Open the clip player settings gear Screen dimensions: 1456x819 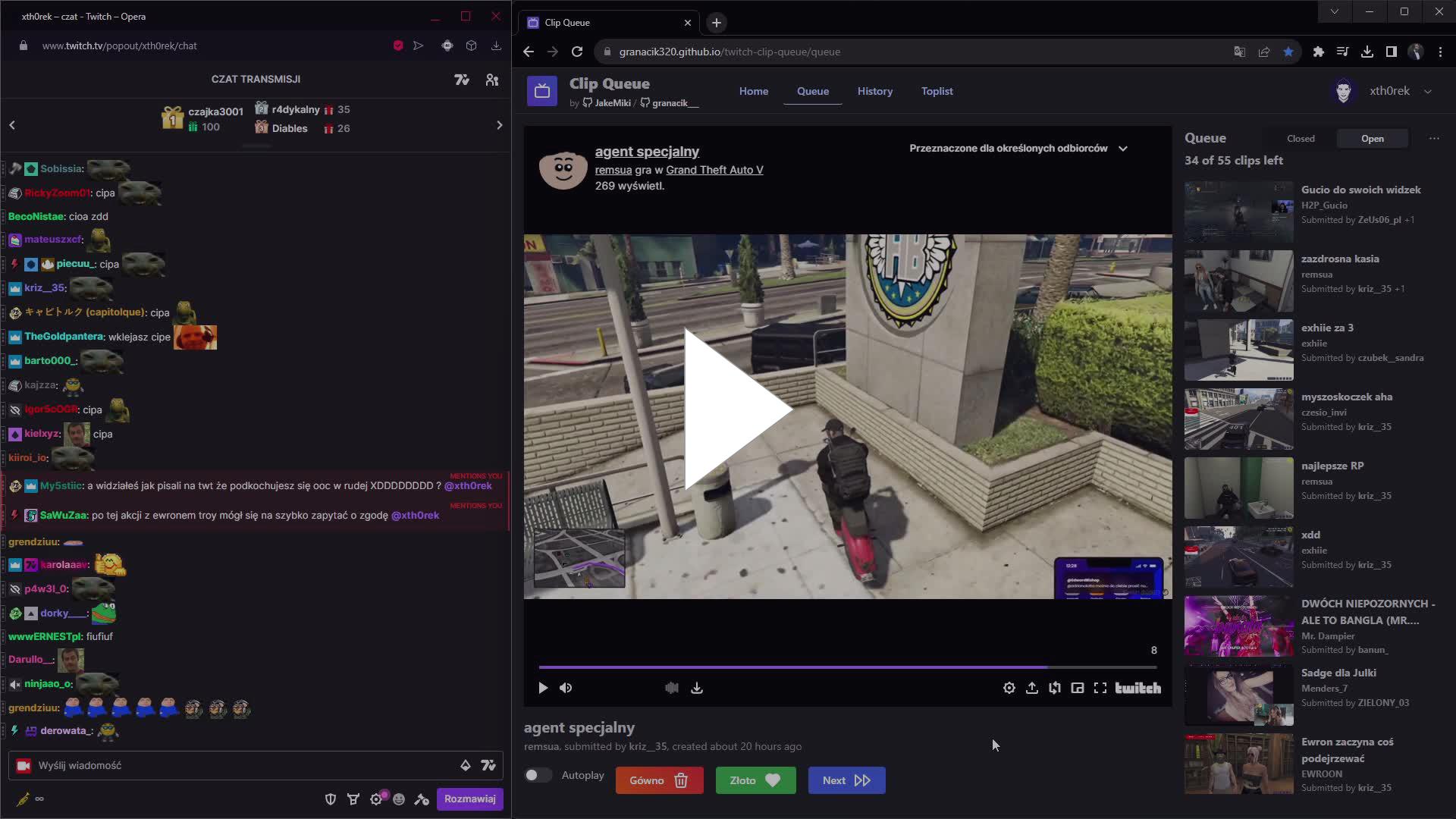tap(1009, 688)
